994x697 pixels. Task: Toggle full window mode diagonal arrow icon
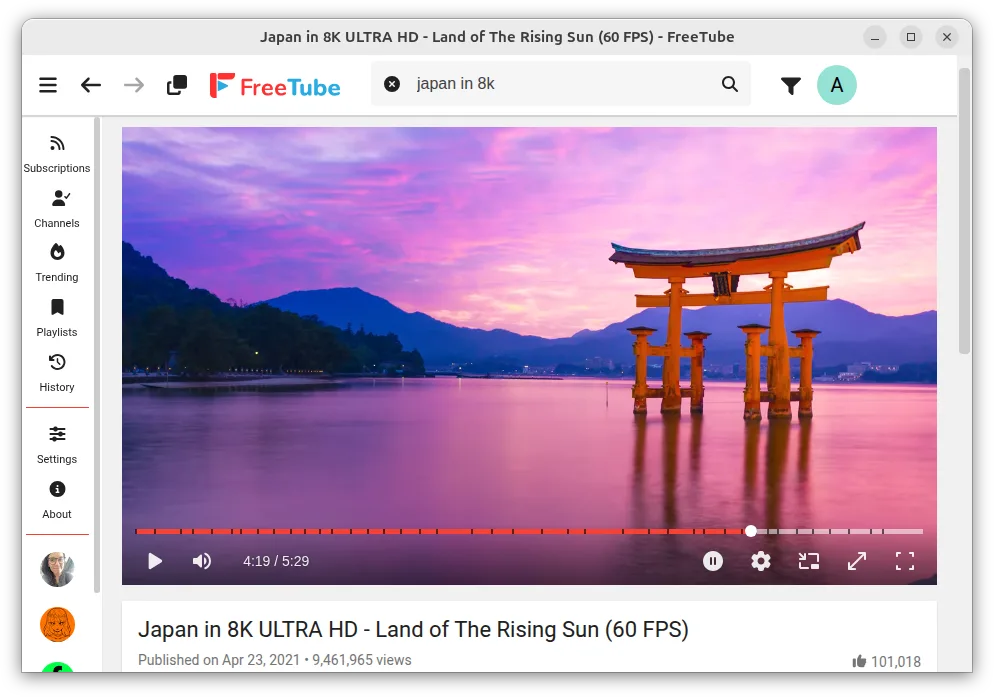857,561
